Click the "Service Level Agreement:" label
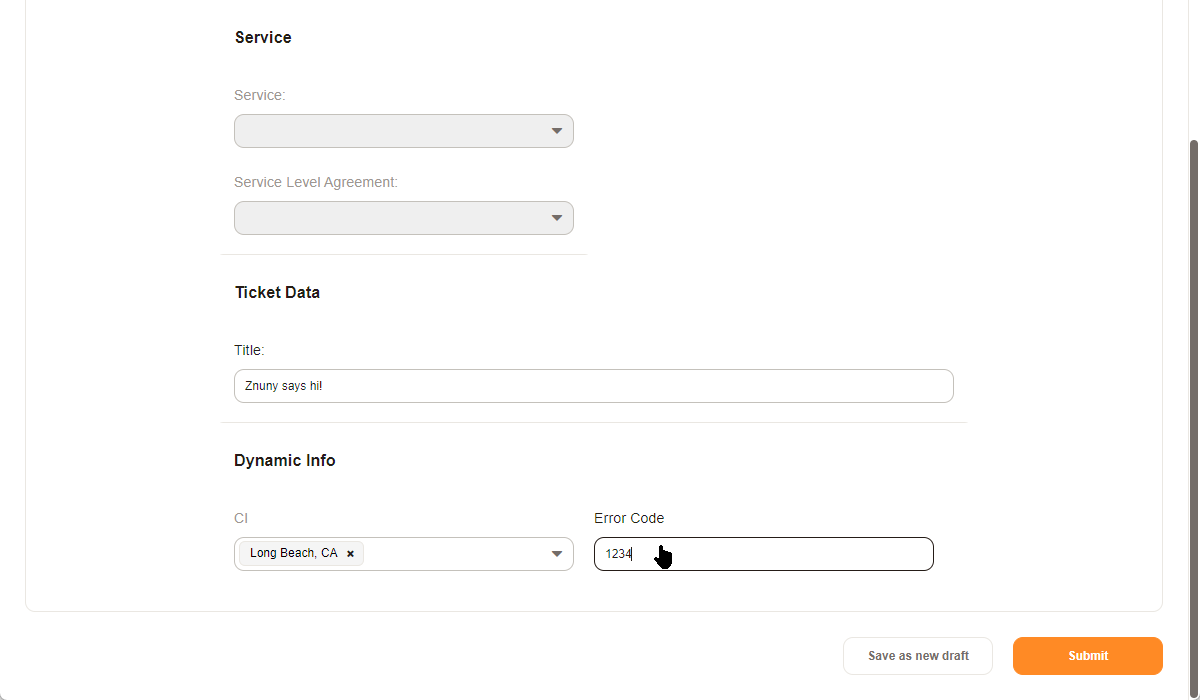Screen dimensions: 1200x700 (316, 182)
